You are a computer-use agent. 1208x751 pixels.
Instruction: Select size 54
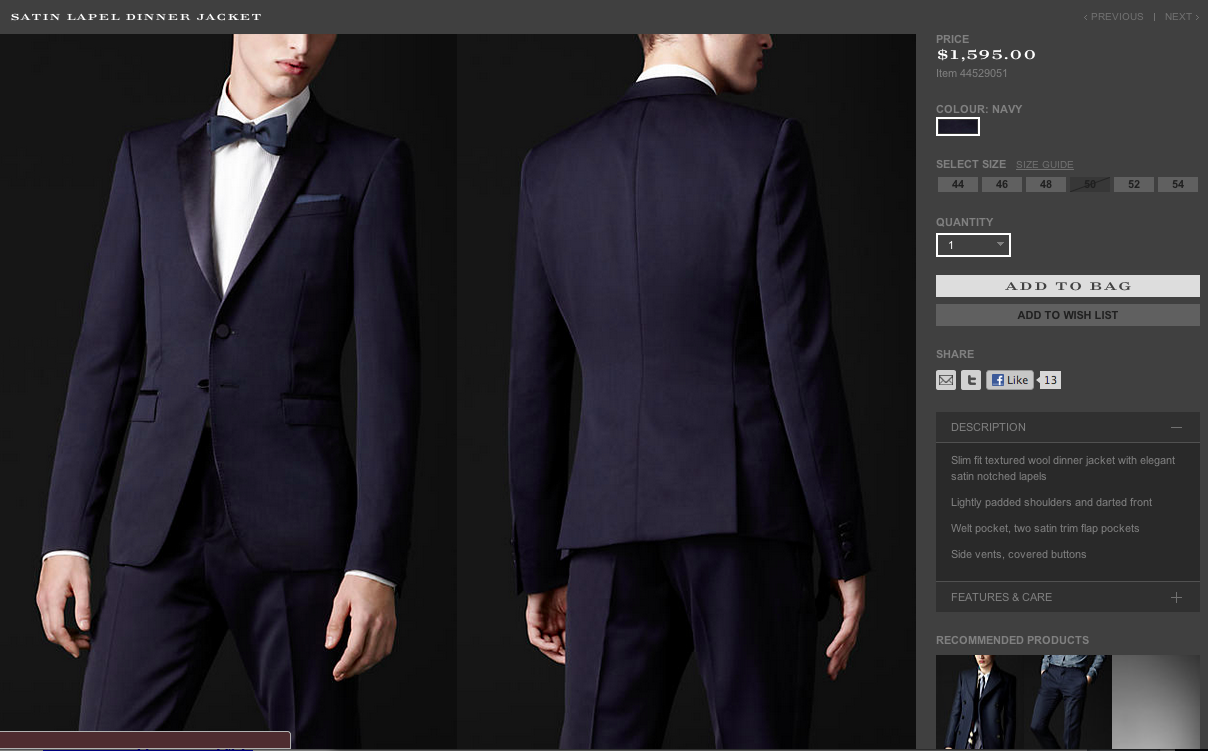[x=1177, y=184]
